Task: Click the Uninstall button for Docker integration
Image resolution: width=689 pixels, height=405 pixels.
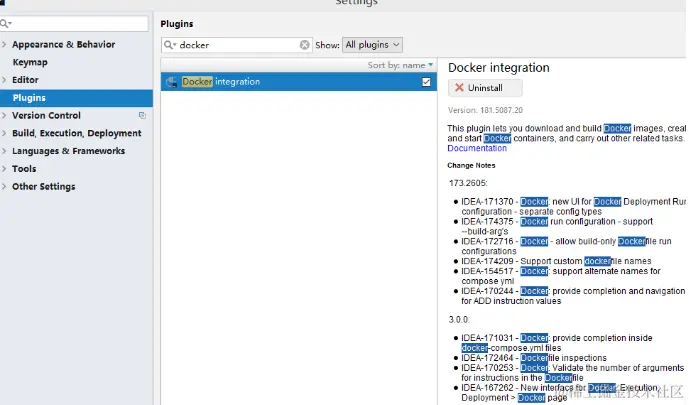Action: point(485,88)
